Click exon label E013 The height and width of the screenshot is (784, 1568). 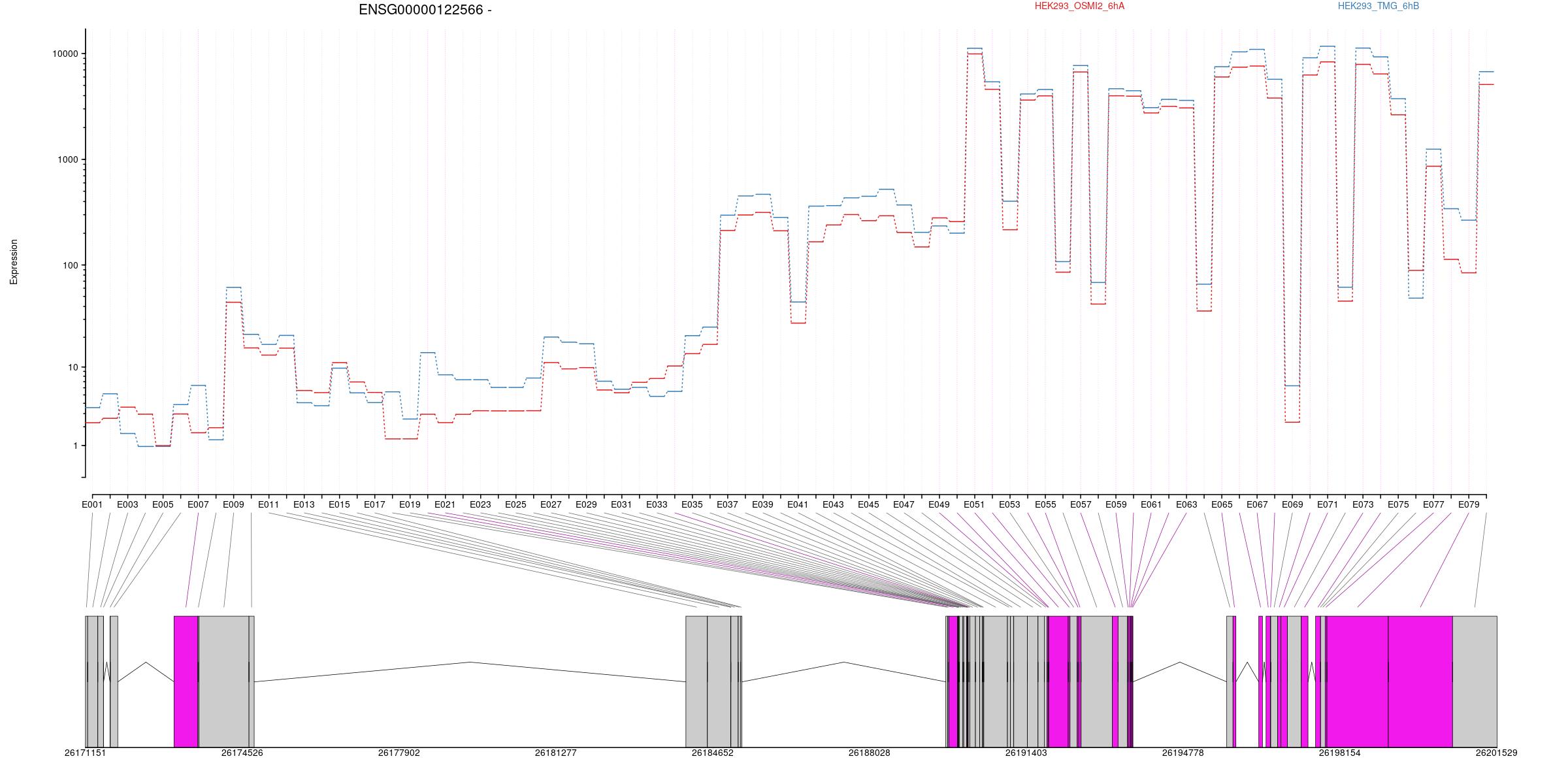click(304, 504)
